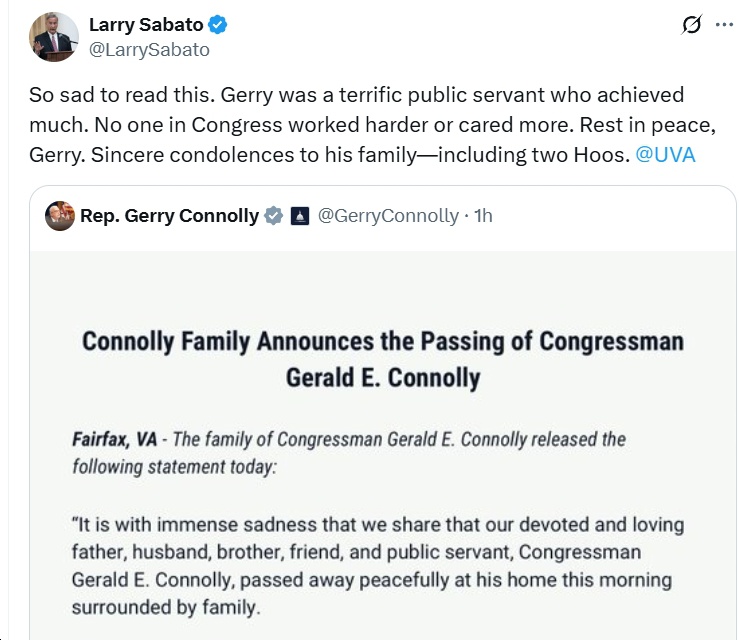Viewport: 739px width, 640px height.
Task: Open the quoted statement body text
Action: (x=378, y=566)
